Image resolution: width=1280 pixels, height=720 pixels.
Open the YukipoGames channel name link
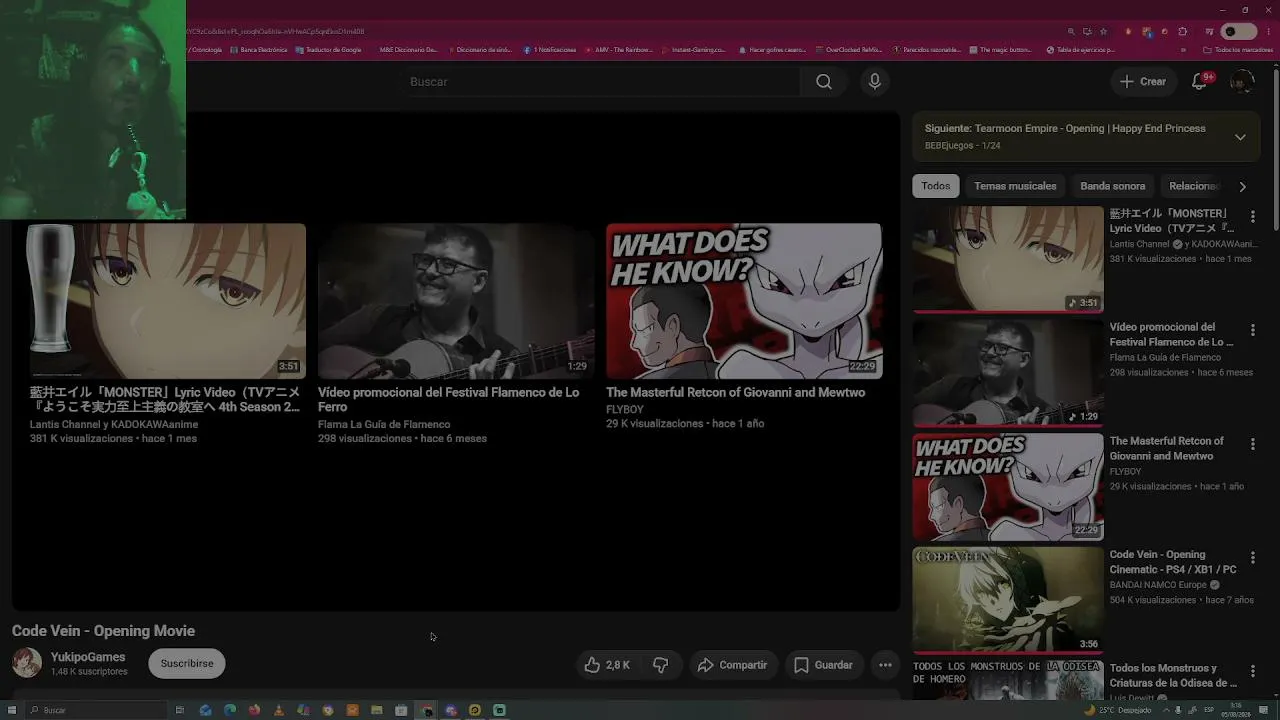pos(89,657)
